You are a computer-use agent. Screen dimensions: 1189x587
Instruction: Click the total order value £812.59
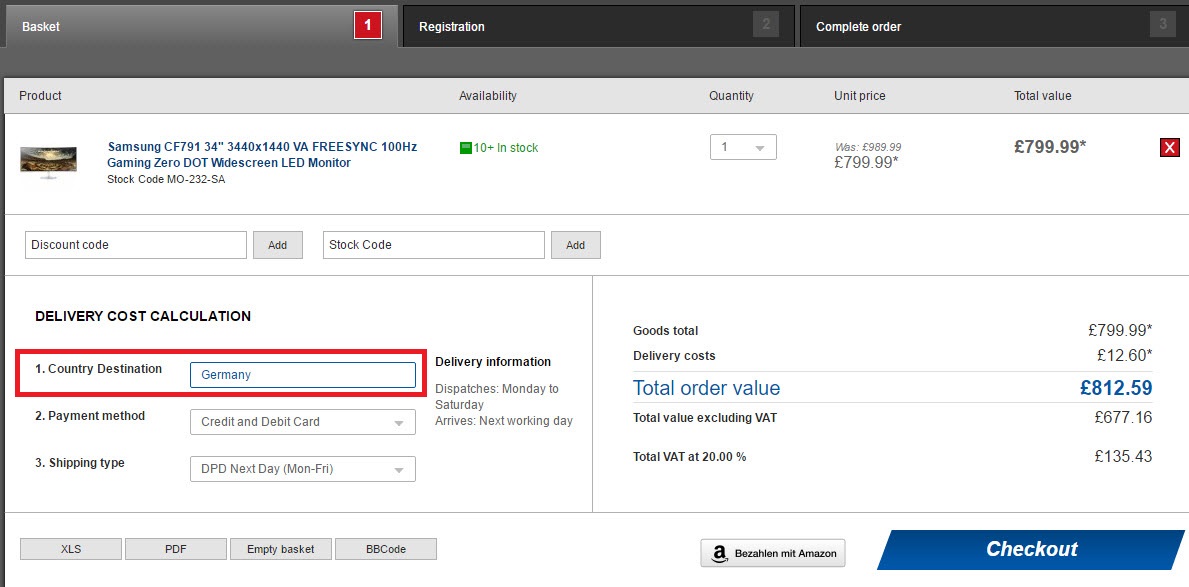[x=1116, y=388]
